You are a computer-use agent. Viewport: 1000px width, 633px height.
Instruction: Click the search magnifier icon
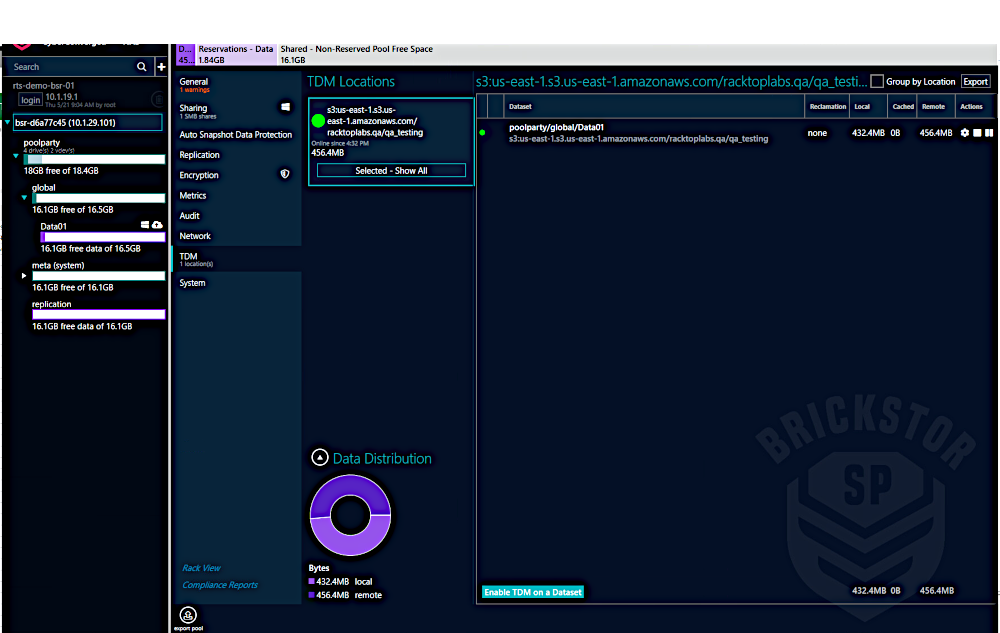(141, 67)
